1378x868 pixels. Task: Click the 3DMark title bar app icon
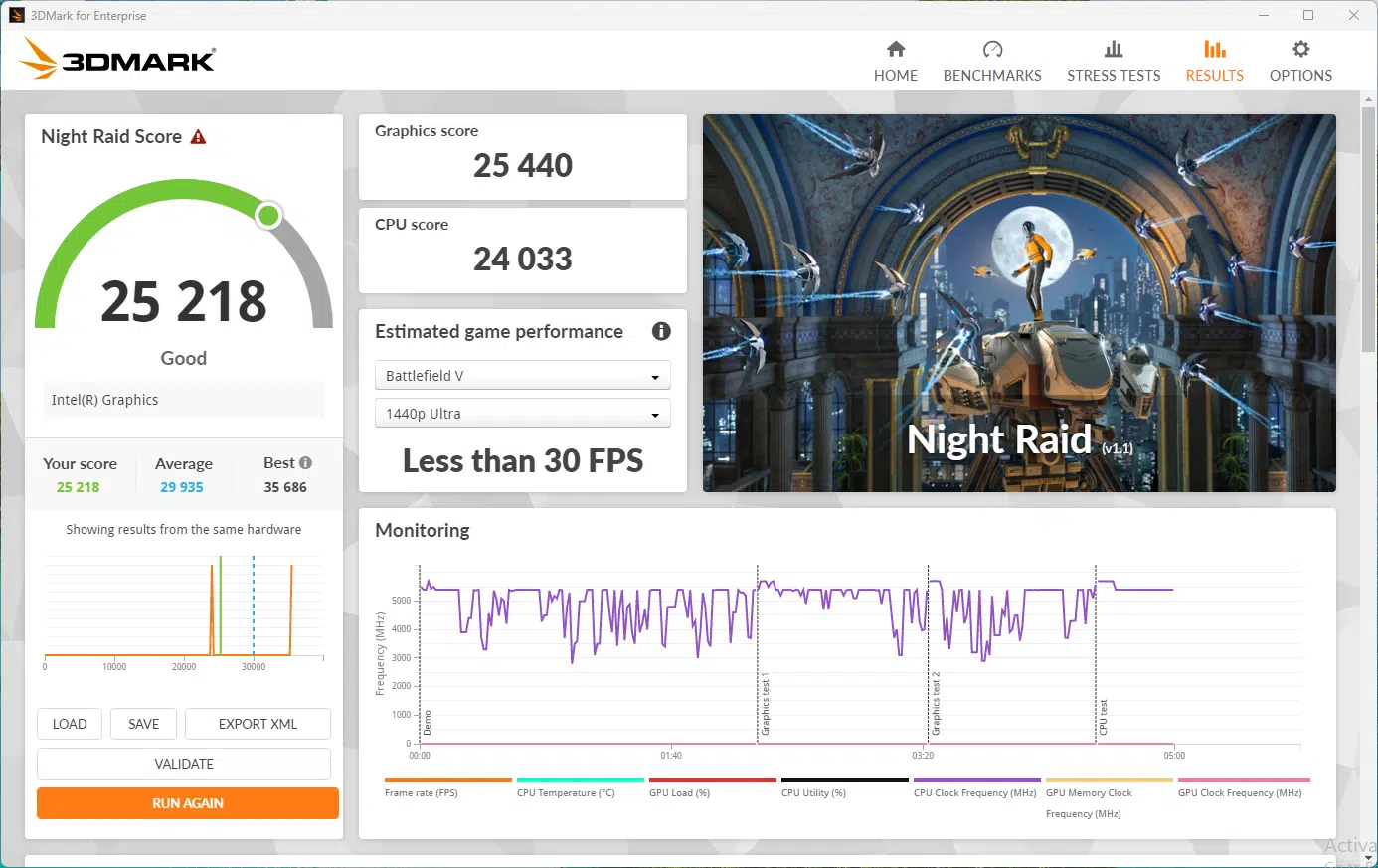pos(16,15)
